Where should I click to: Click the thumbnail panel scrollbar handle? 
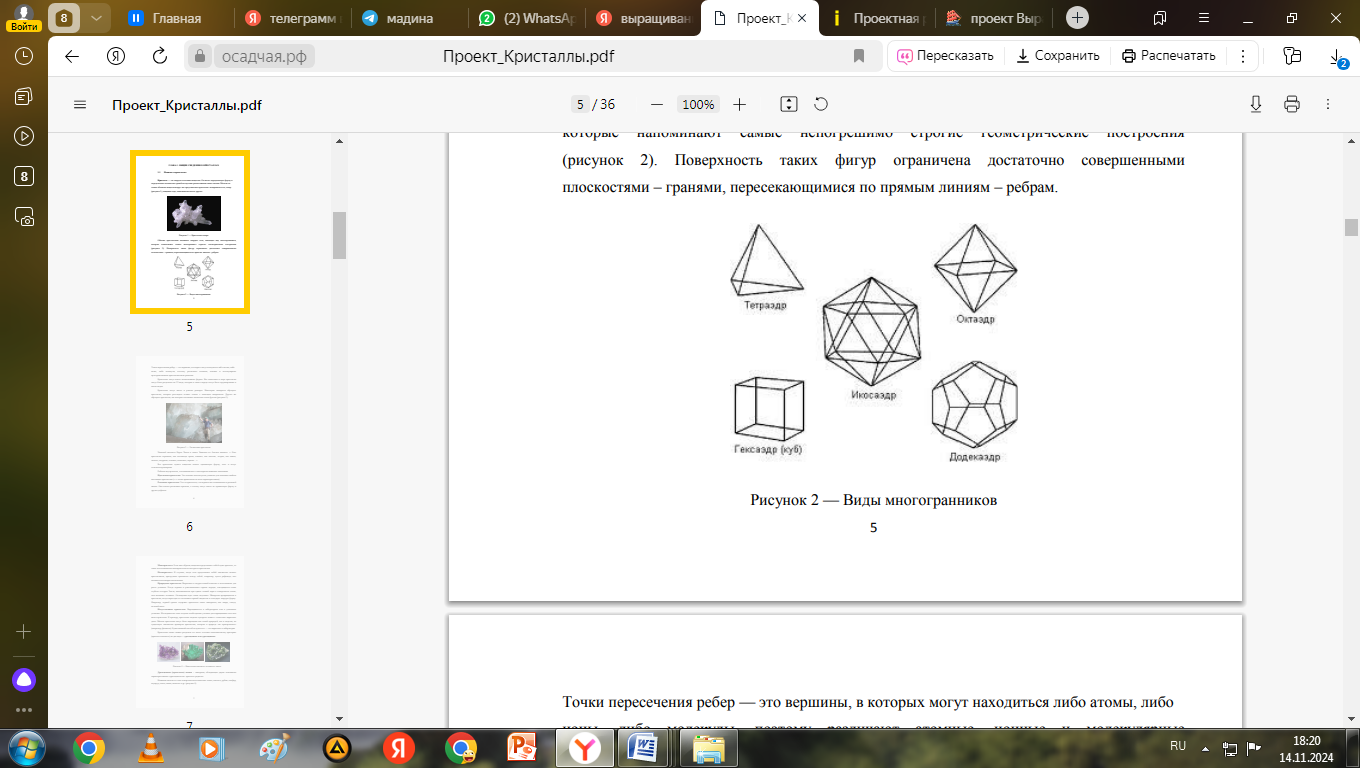click(x=339, y=235)
